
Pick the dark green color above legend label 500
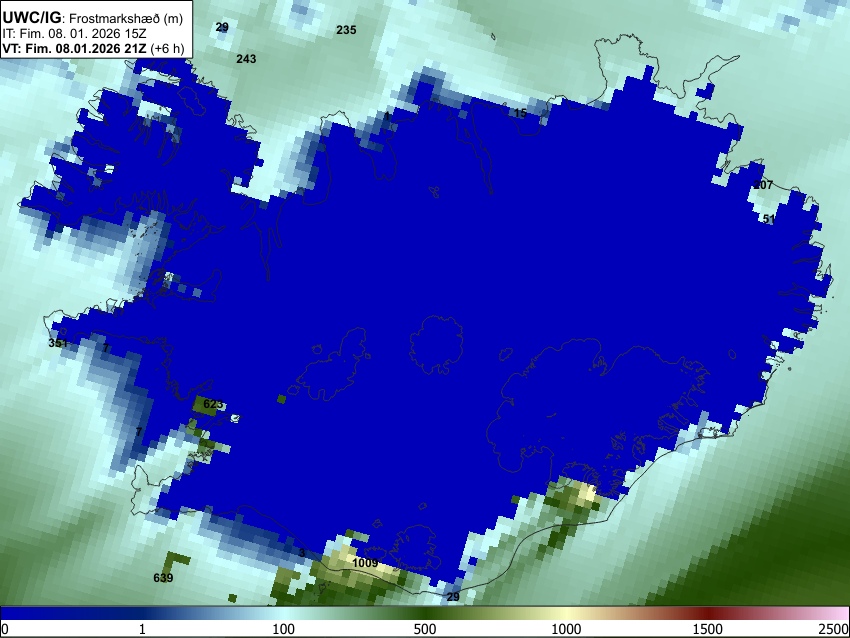coord(424,614)
